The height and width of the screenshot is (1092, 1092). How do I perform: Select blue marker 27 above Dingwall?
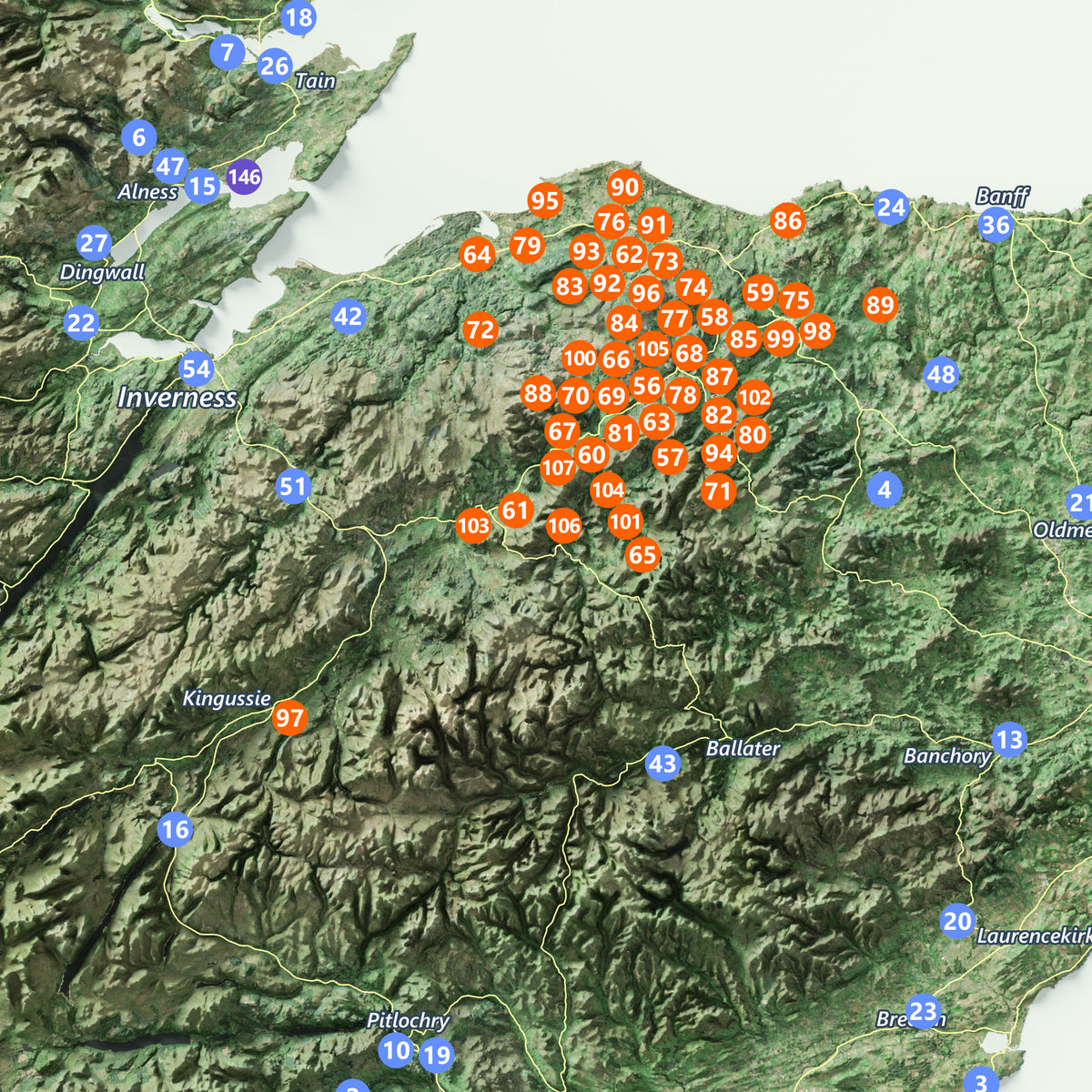point(94,244)
